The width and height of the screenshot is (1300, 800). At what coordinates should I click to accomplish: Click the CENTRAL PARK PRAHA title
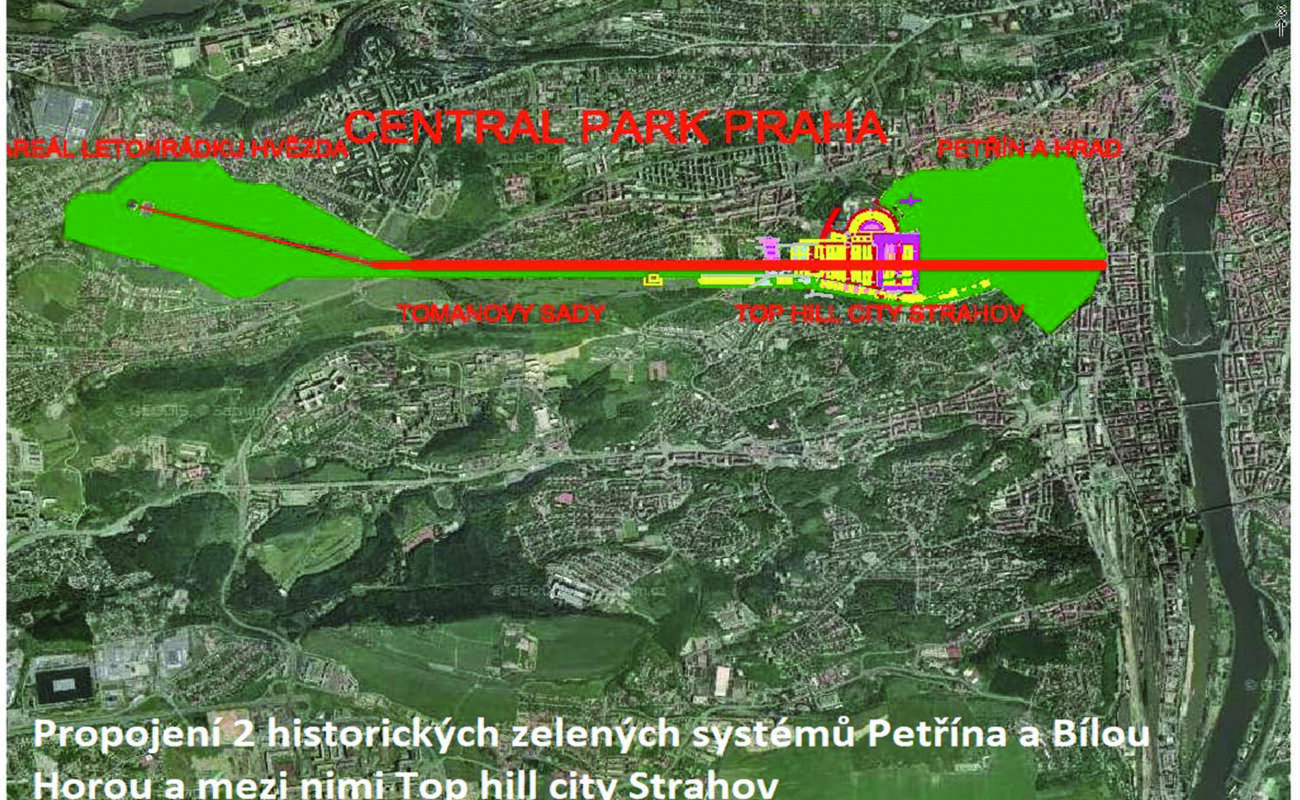tap(615, 128)
